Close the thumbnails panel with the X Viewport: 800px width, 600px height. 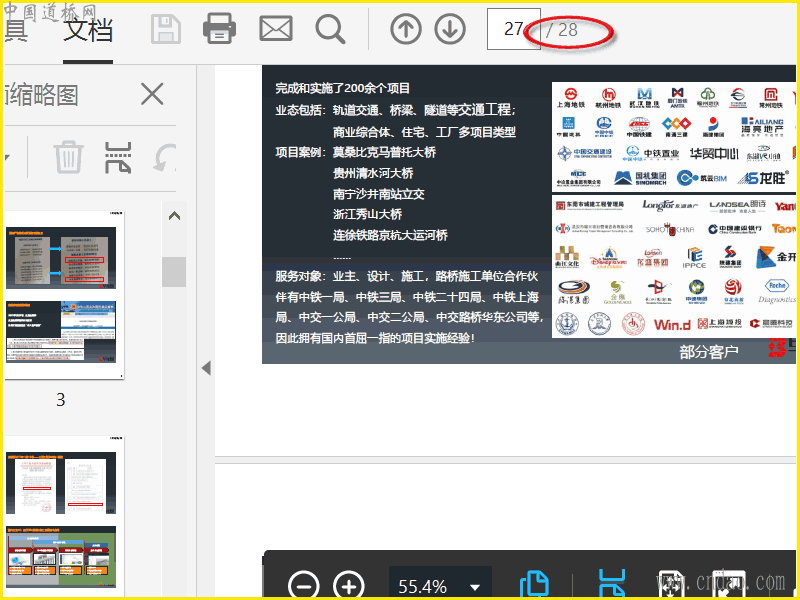coord(152,94)
